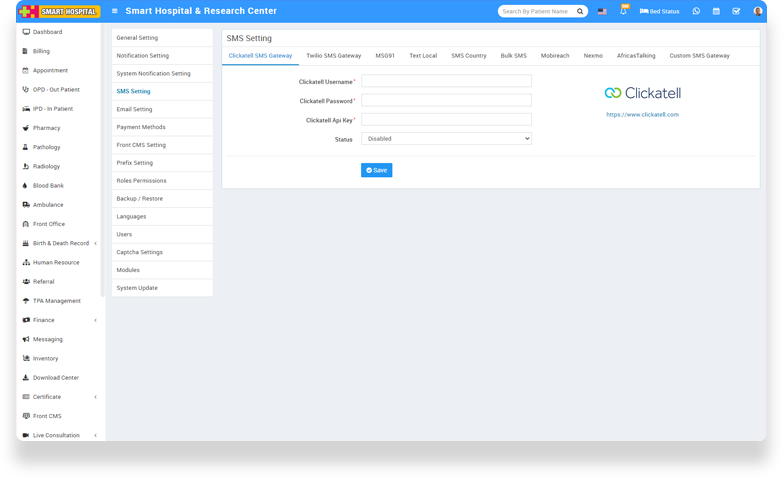The height and width of the screenshot is (478, 783).
Task: Focus the Clickatell Password field
Action: [446, 100]
